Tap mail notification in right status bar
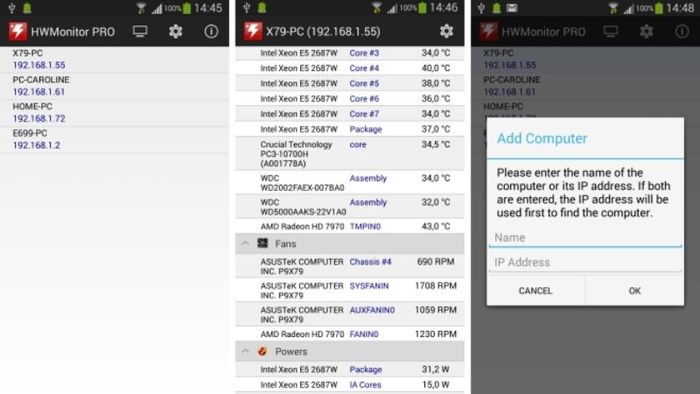 [512, 8]
